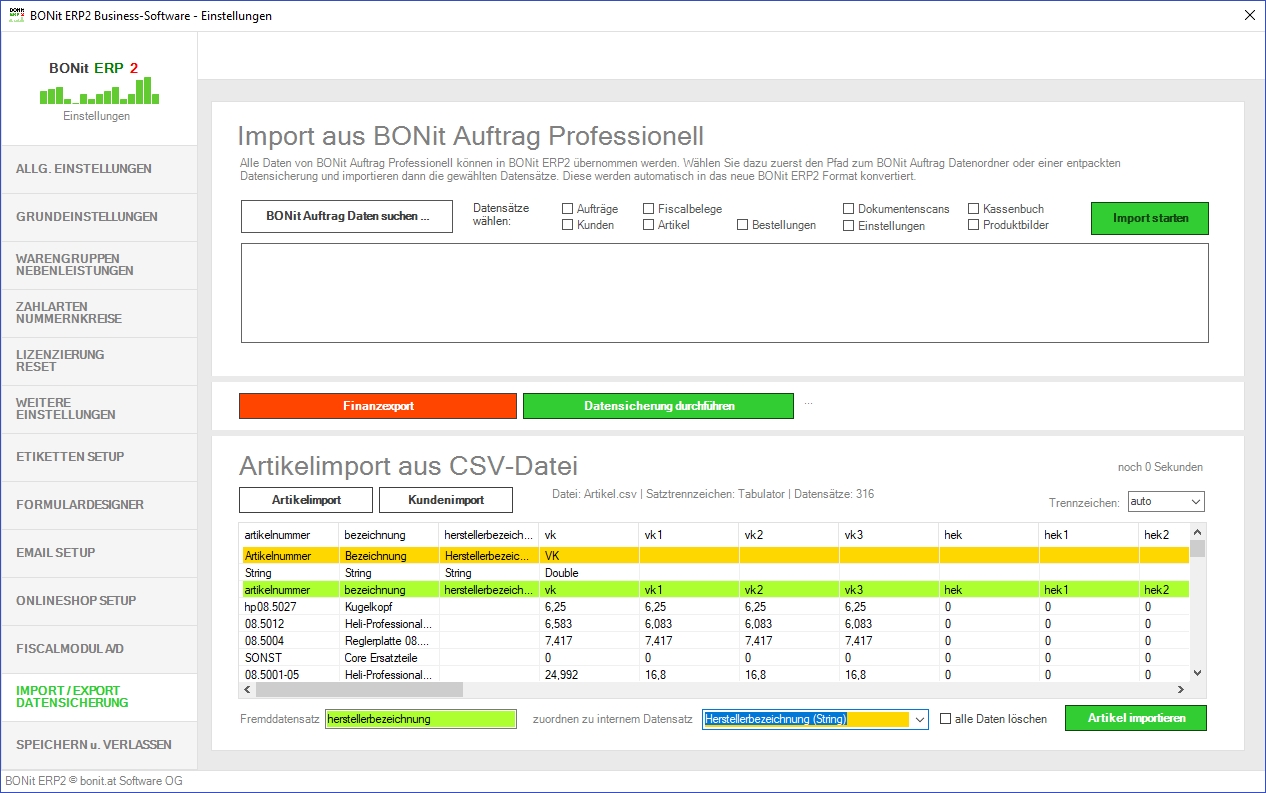Click the Artikel importieren button
The image size is (1266, 793).
[1136, 718]
